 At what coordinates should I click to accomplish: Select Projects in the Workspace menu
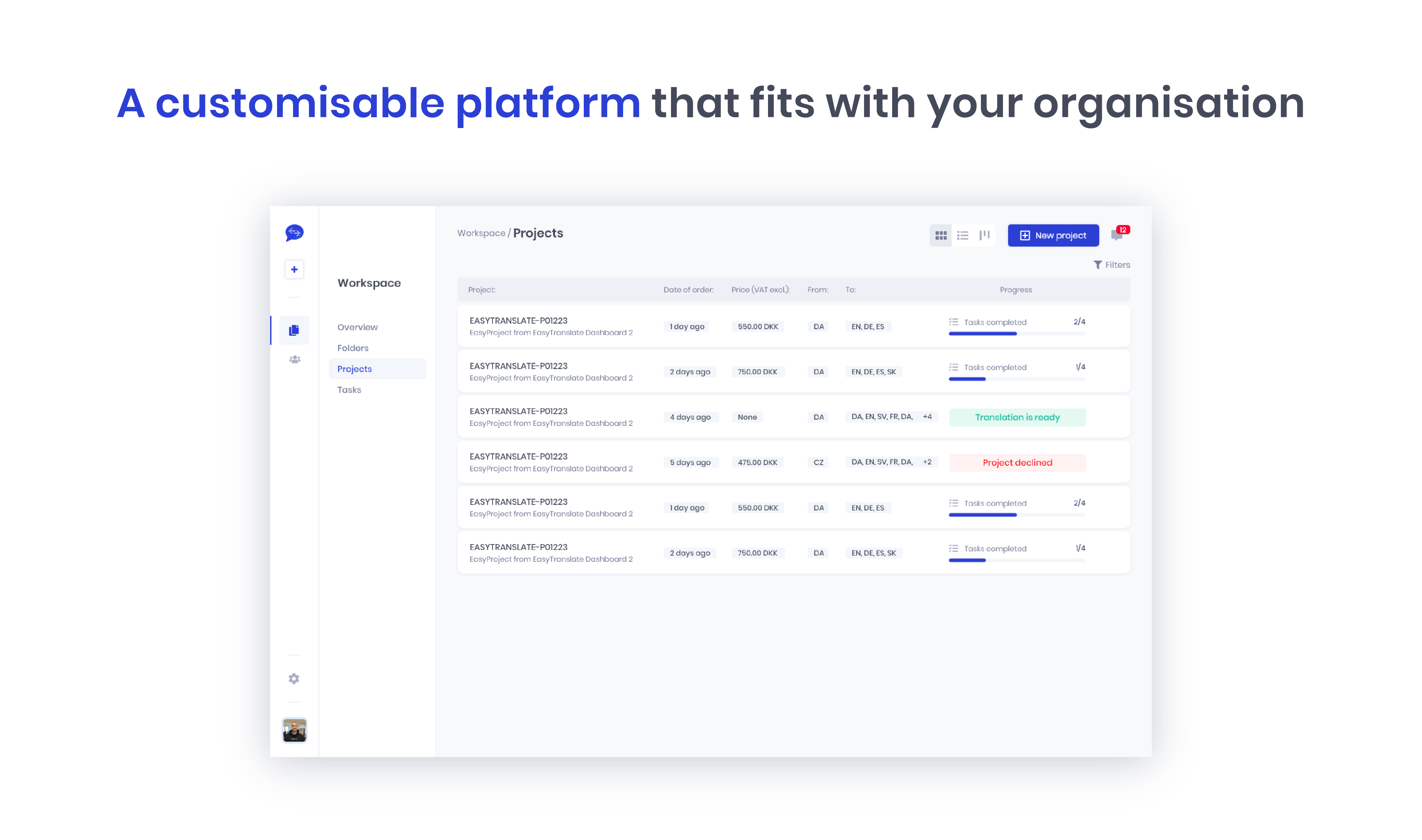click(377, 369)
